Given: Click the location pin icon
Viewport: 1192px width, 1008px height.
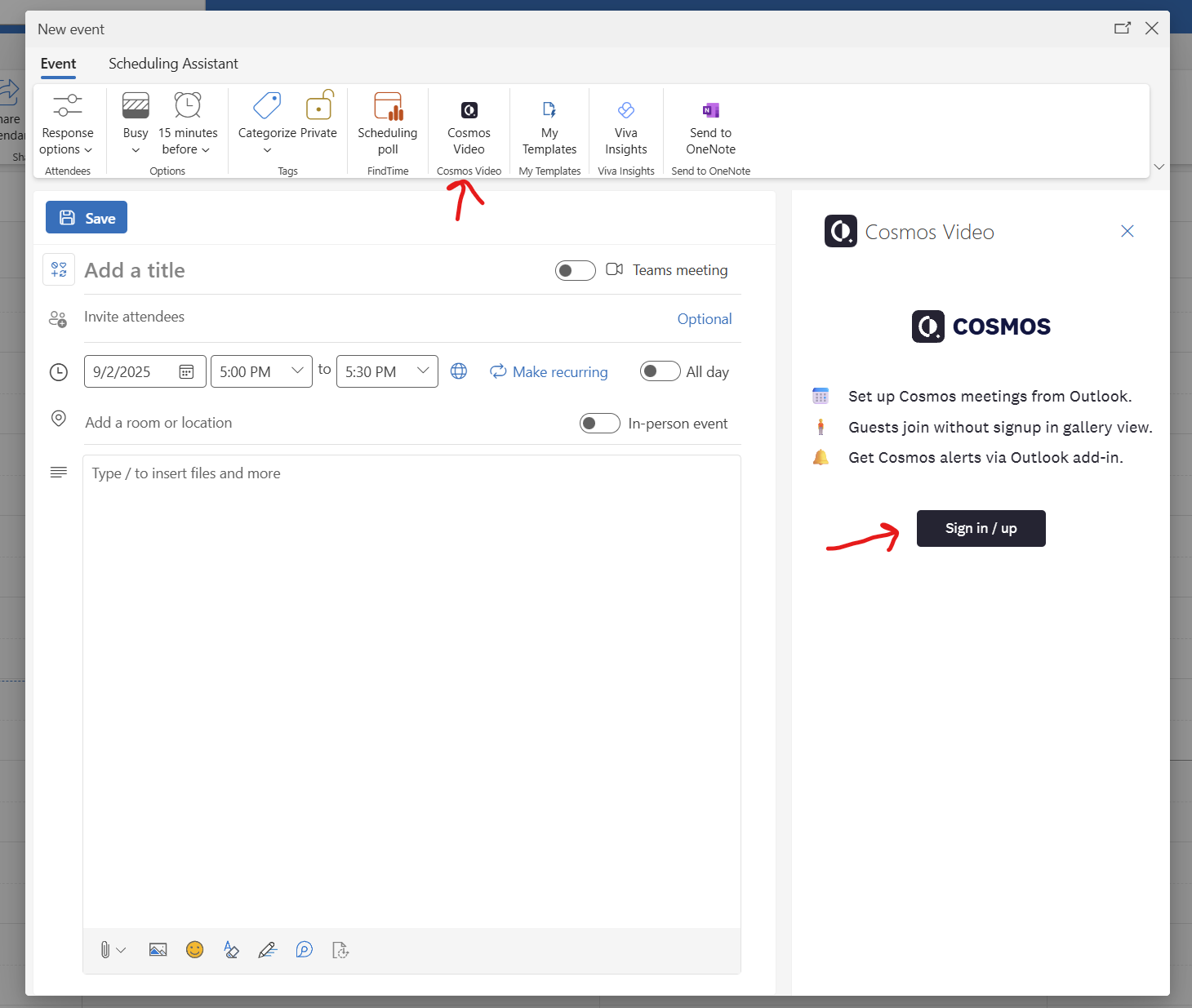Looking at the screenshot, I should (x=59, y=419).
